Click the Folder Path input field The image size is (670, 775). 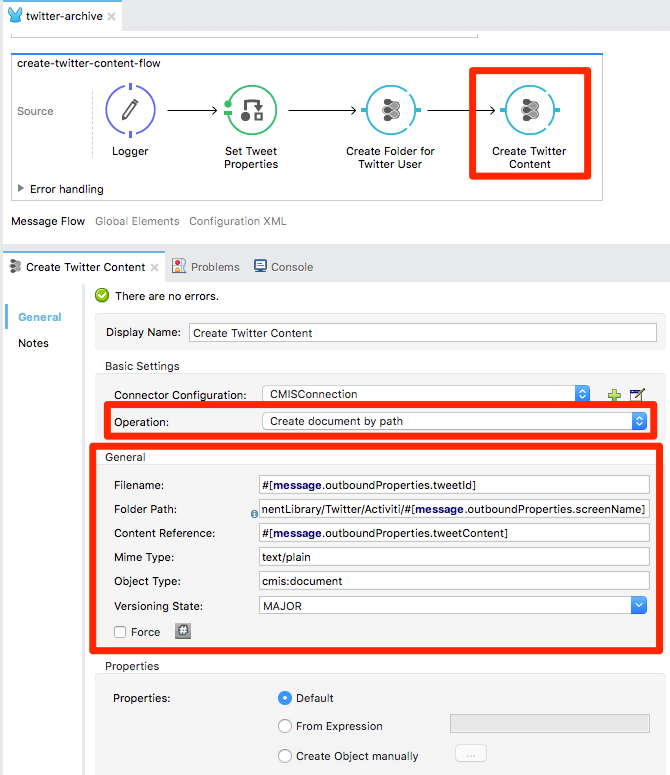coord(454,509)
